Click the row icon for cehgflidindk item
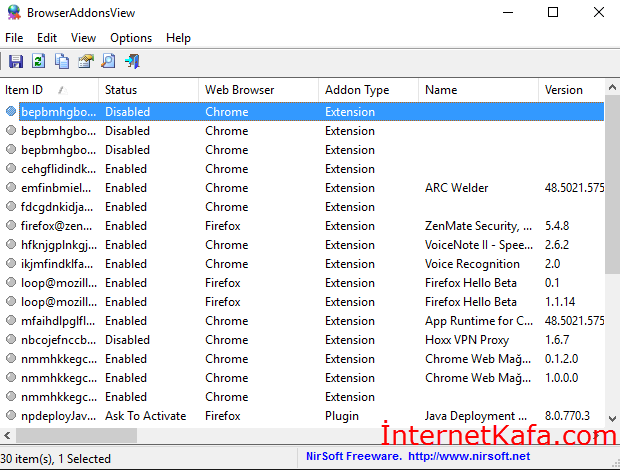 11,169
